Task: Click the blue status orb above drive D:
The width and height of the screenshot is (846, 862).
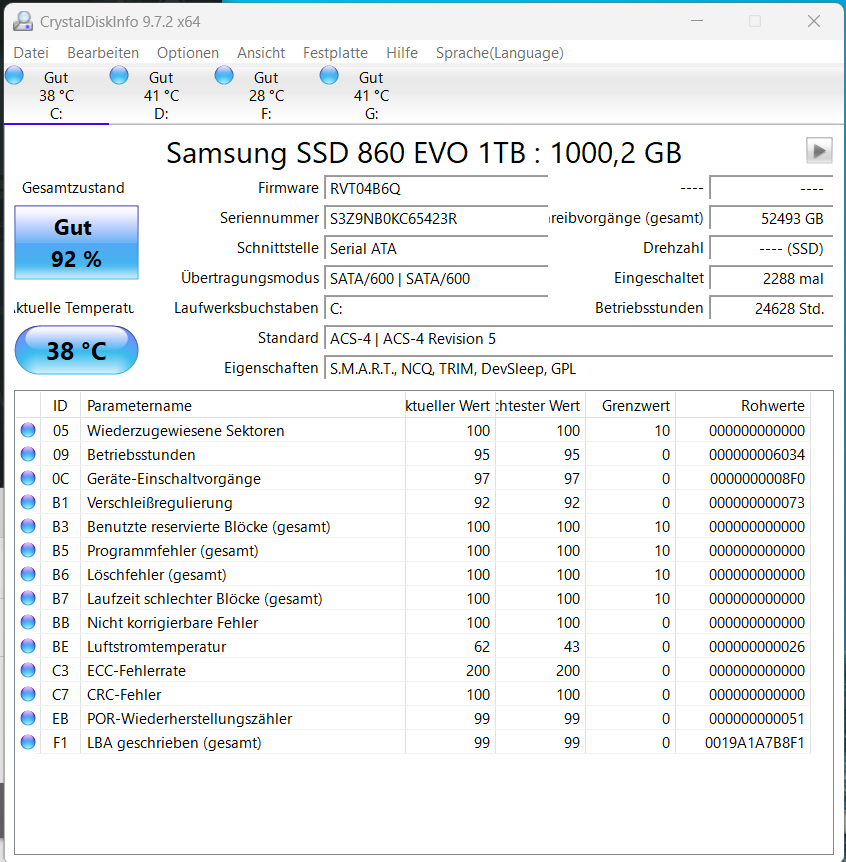Action: click(x=119, y=75)
